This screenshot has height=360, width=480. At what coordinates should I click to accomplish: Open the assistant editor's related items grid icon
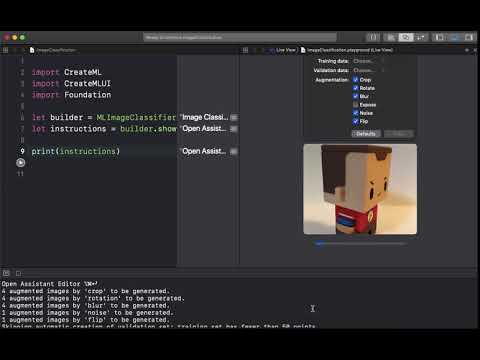pyautogui.click(x=245, y=50)
